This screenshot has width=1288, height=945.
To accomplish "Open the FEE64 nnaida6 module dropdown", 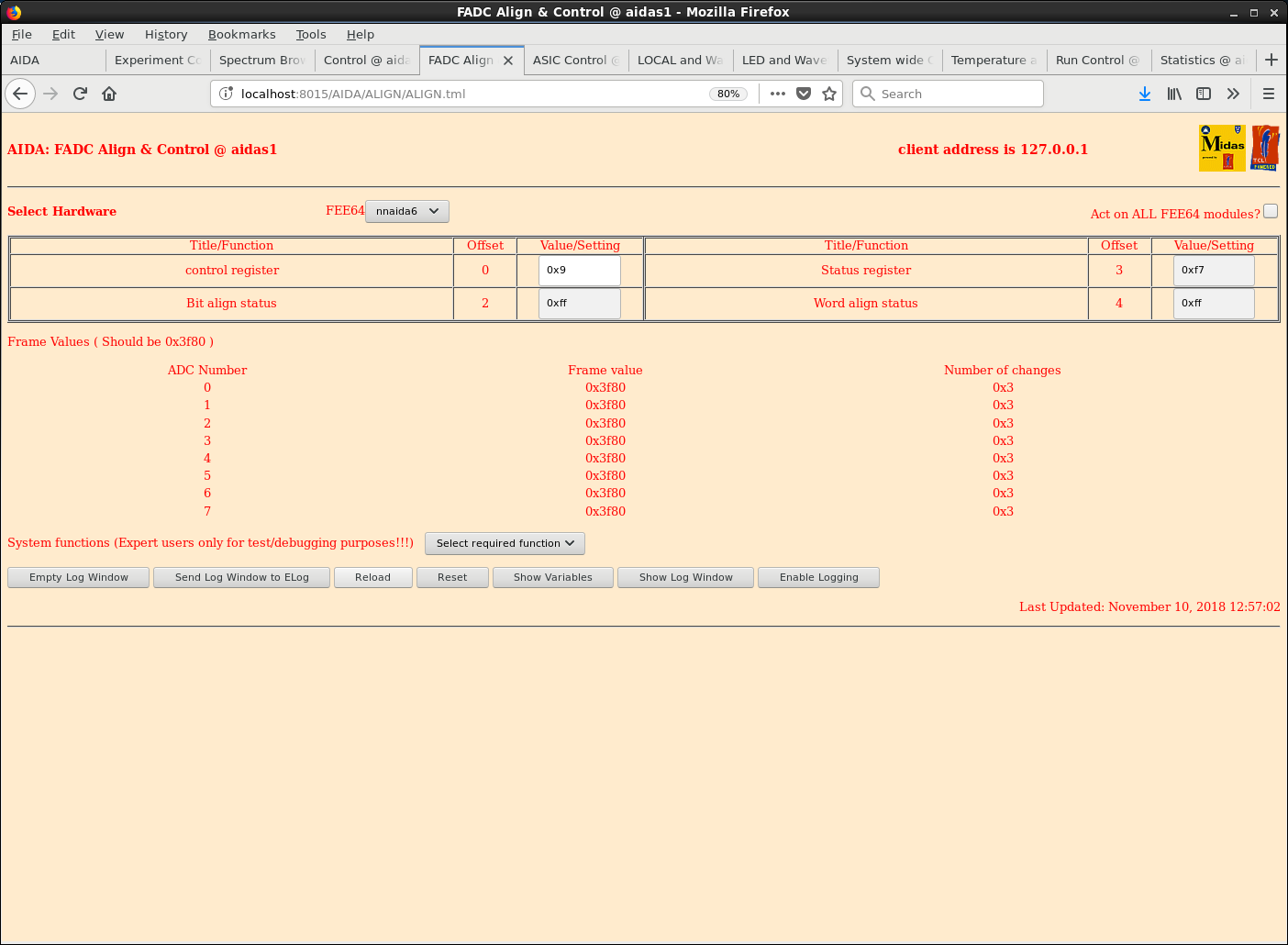I will (407, 211).
